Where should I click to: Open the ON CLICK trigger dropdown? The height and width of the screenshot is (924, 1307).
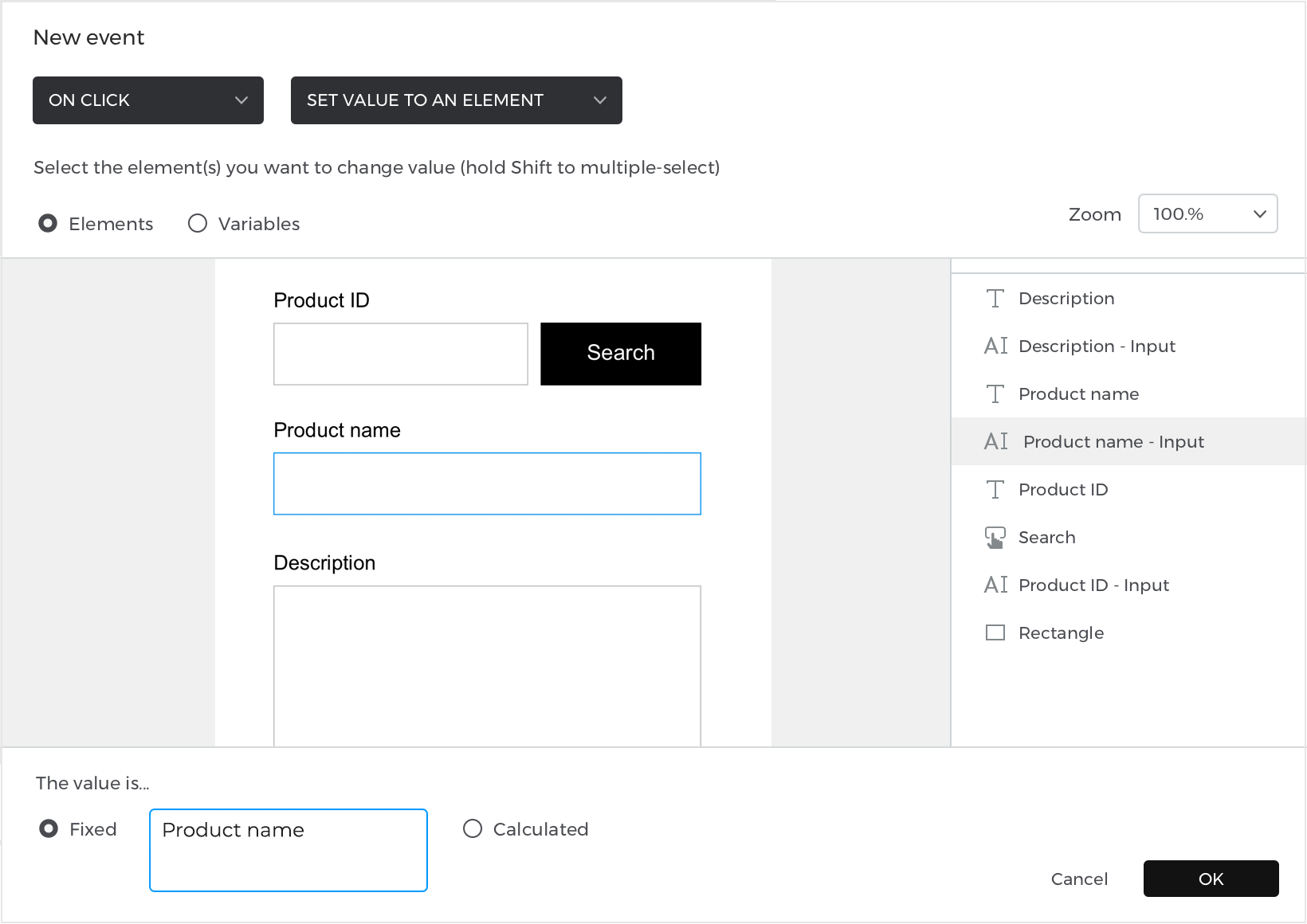[x=148, y=100]
